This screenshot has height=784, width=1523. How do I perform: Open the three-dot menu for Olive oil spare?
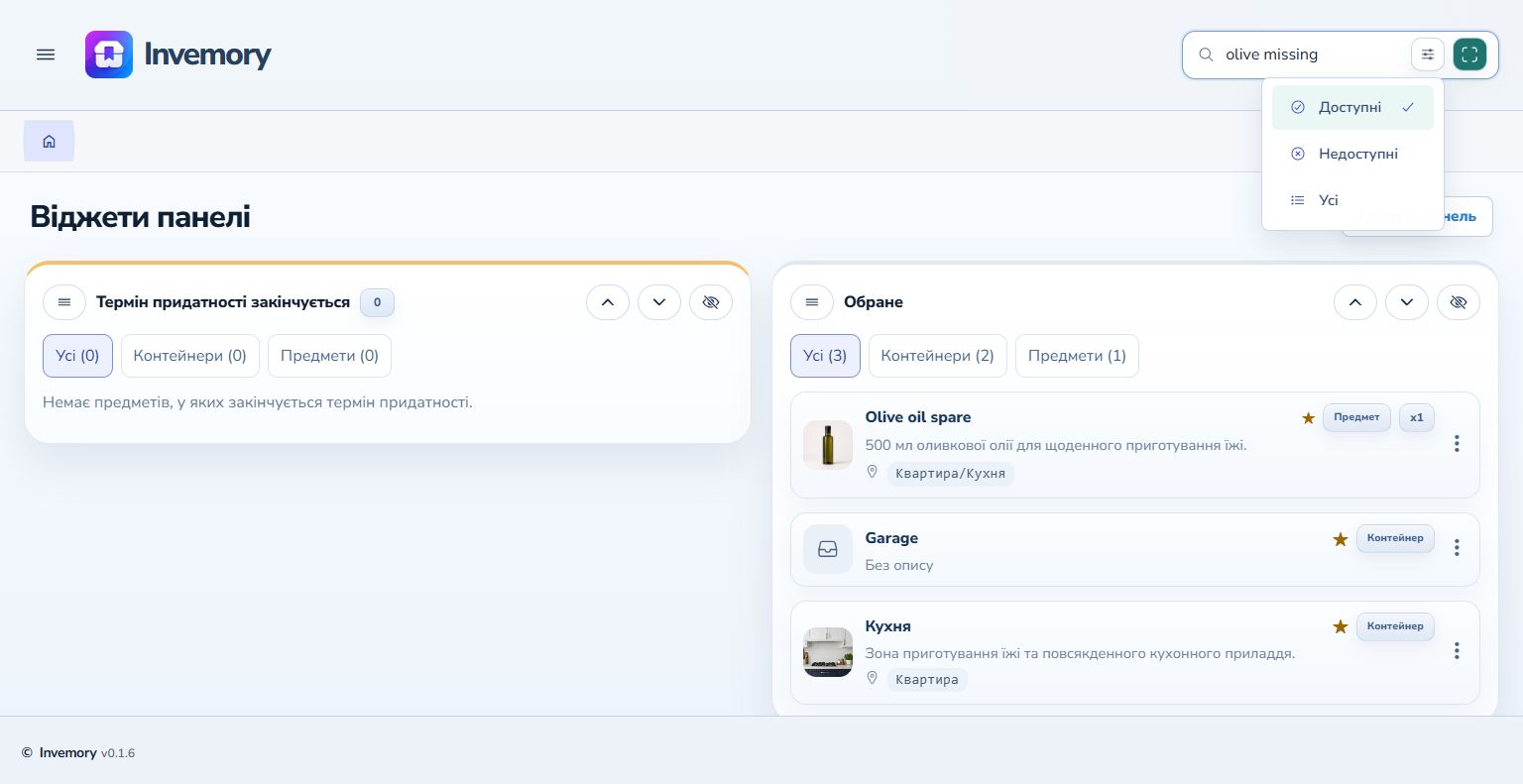tap(1457, 444)
